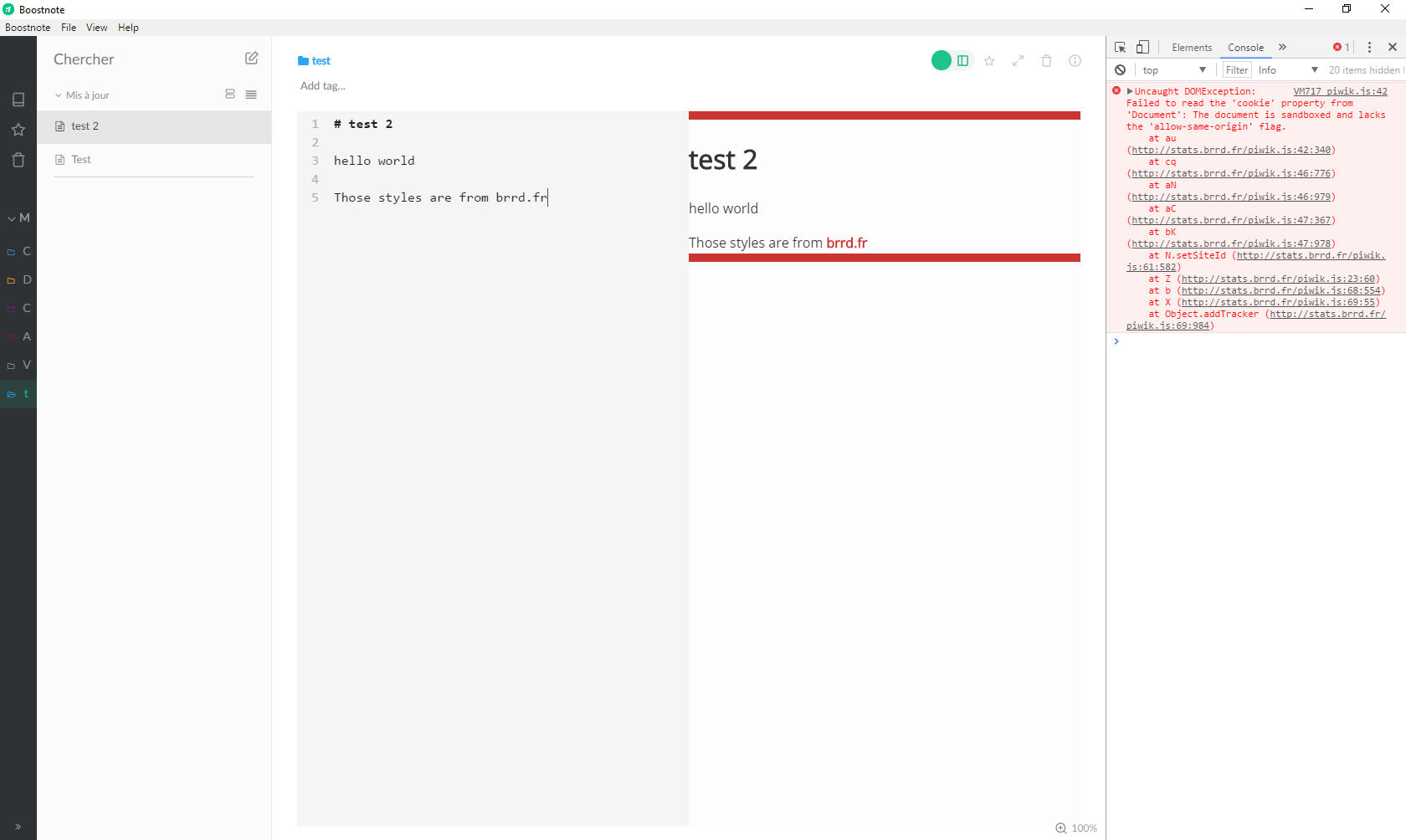Click the test folder icon above note
The width and height of the screenshot is (1406, 840).
pos(303,61)
